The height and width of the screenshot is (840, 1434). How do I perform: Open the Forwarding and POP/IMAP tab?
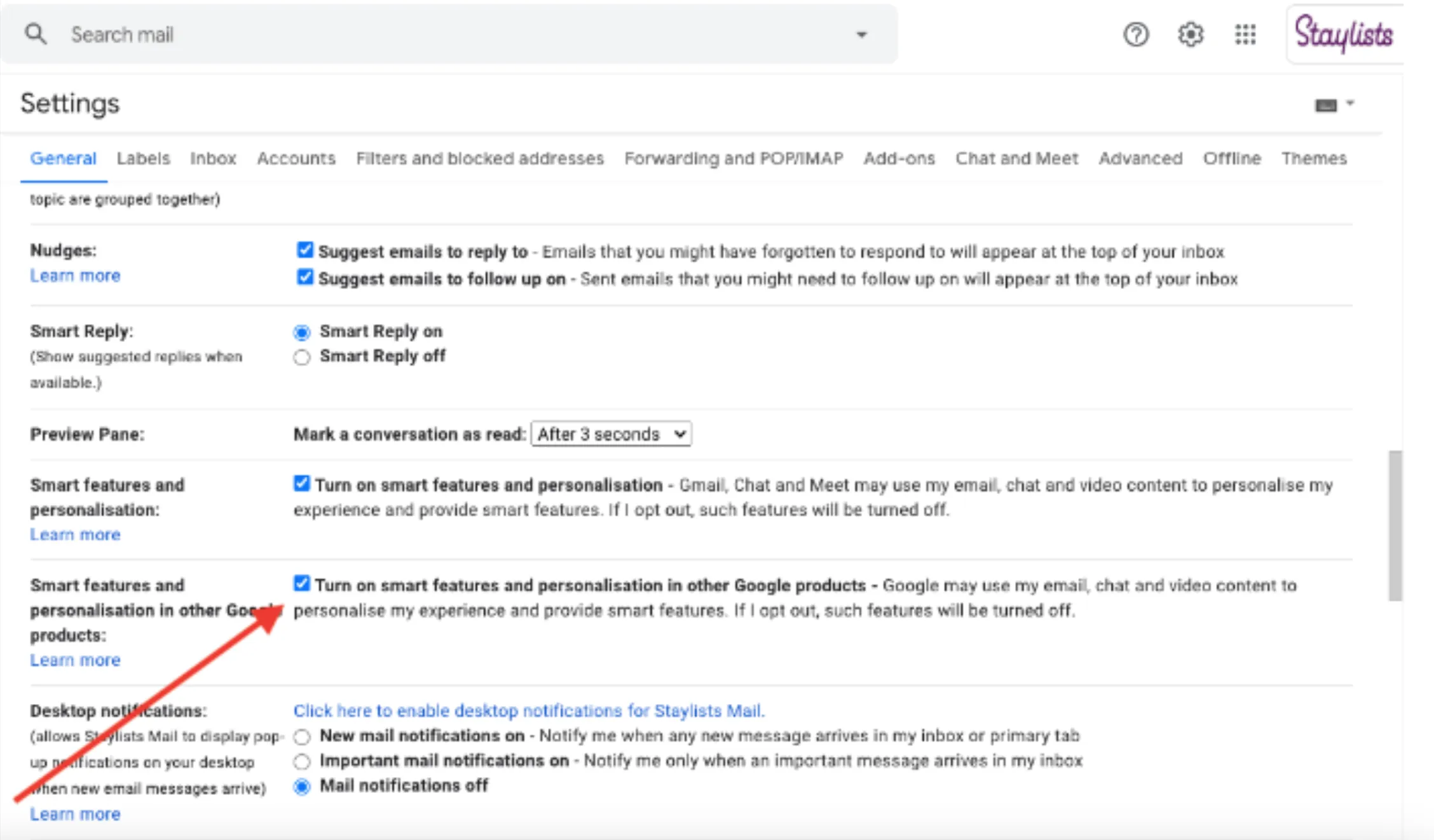pos(734,158)
